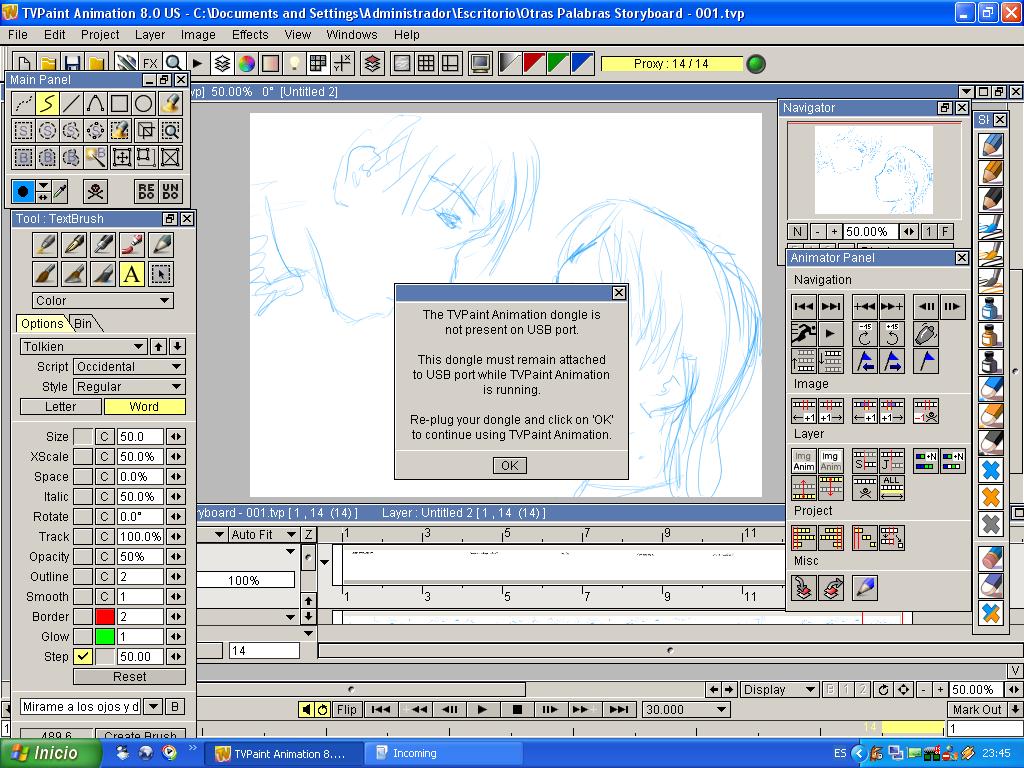The height and width of the screenshot is (768, 1024).
Task: Click the green channel triangle icon
Action: point(558,63)
